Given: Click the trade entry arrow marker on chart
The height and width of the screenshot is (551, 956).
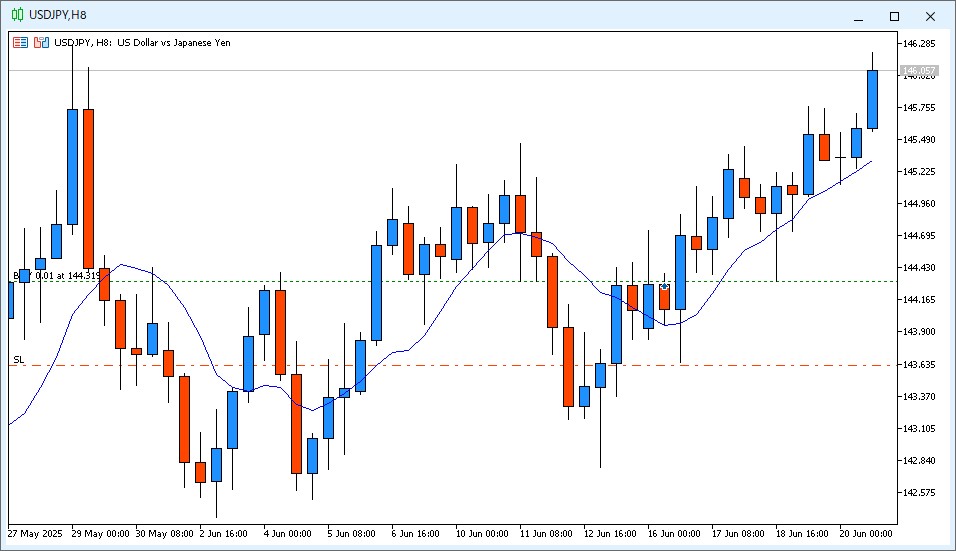Looking at the screenshot, I should click(x=664, y=286).
